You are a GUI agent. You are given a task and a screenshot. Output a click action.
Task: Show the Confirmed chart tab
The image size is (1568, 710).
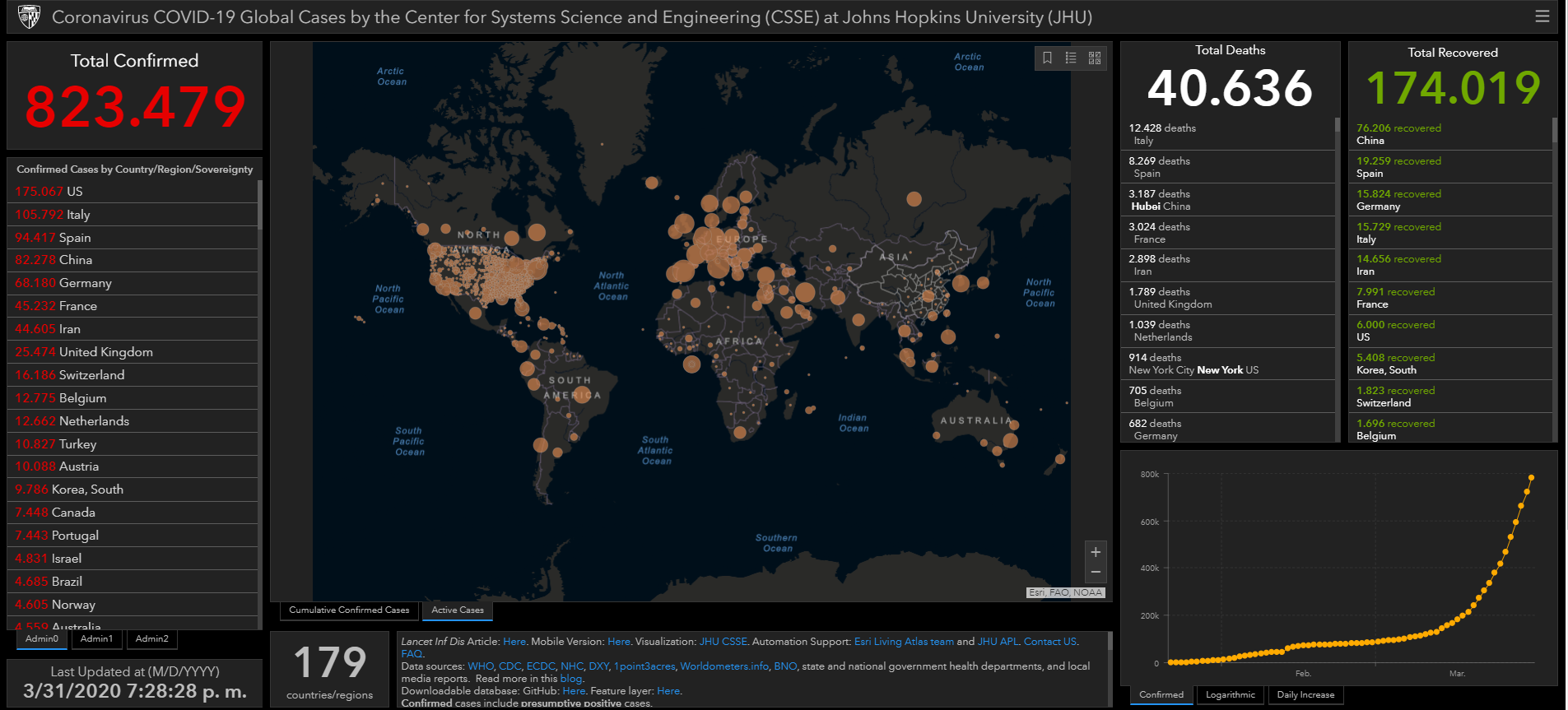(1161, 695)
